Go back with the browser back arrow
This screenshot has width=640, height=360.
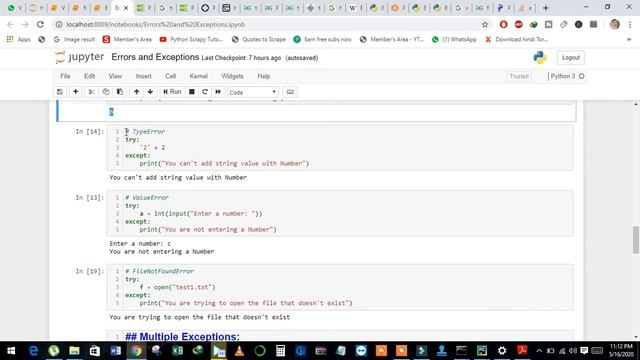tap(10, 24)
